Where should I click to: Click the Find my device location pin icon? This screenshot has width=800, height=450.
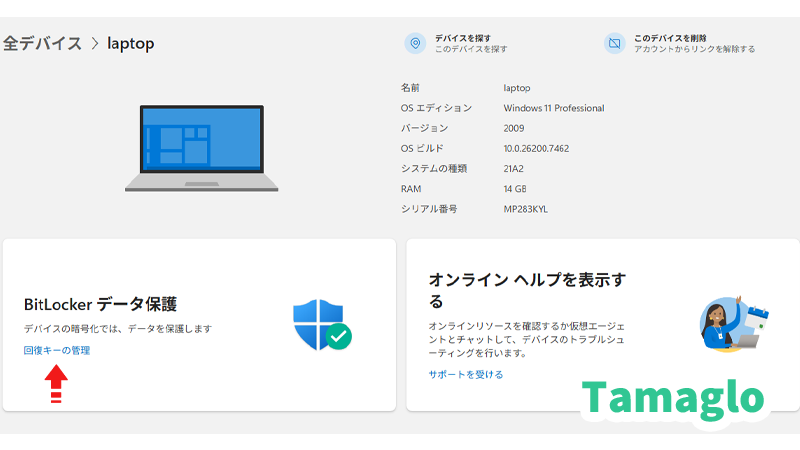pyautogui.click(x=415, y=44)
